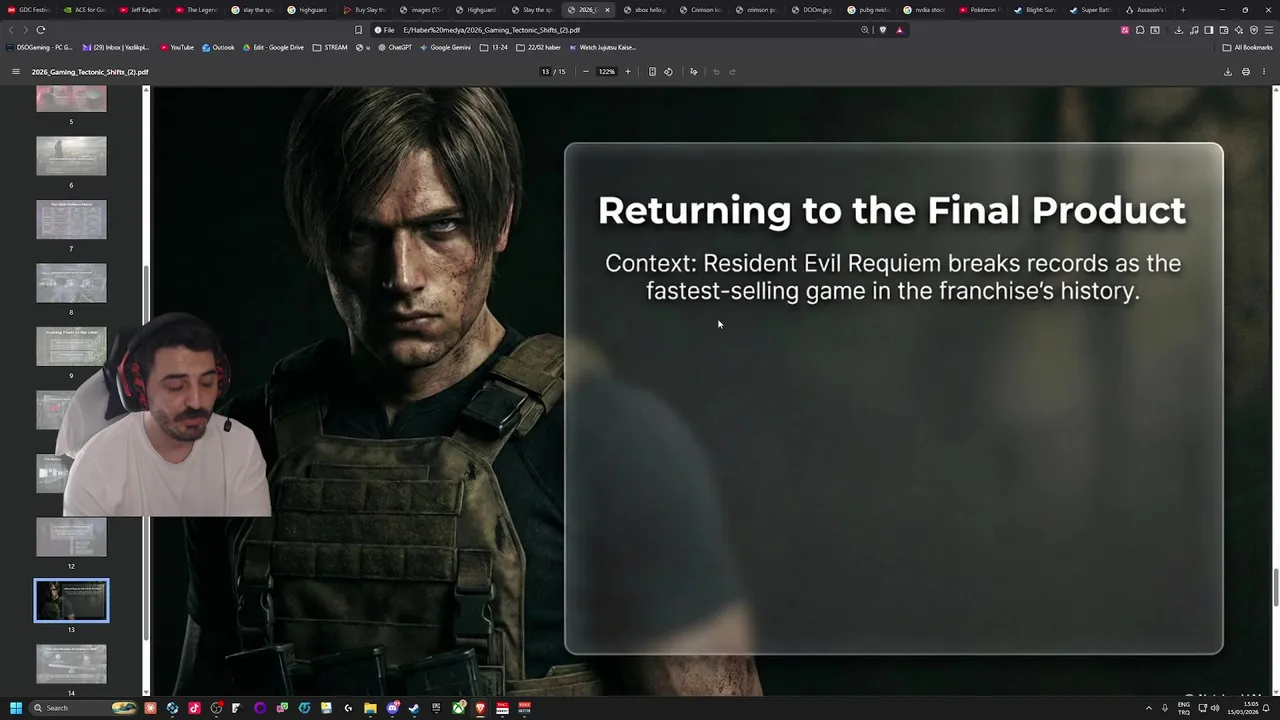
Task: Open the STREAM bookmarks folder
Action: (x=330, y=47)
